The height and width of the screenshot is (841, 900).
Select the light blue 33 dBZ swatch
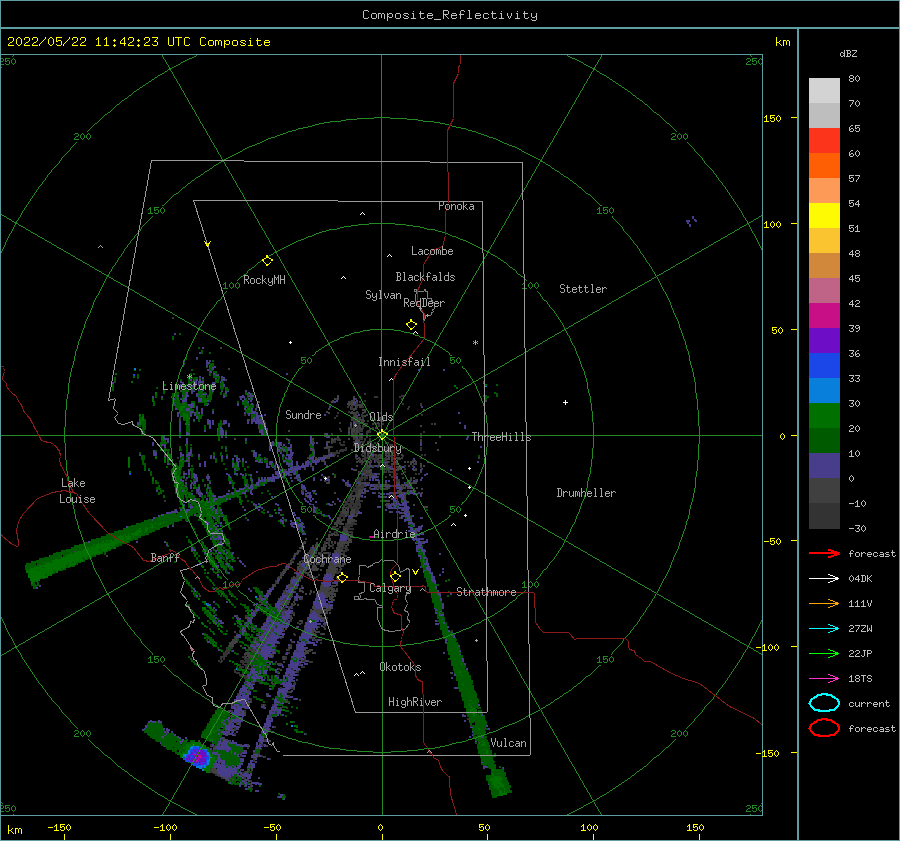[824, 390]
